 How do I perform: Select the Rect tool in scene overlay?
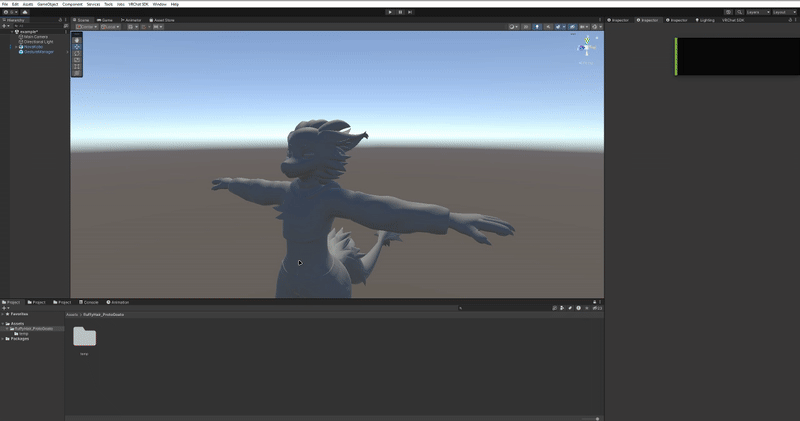click(77, 67)
